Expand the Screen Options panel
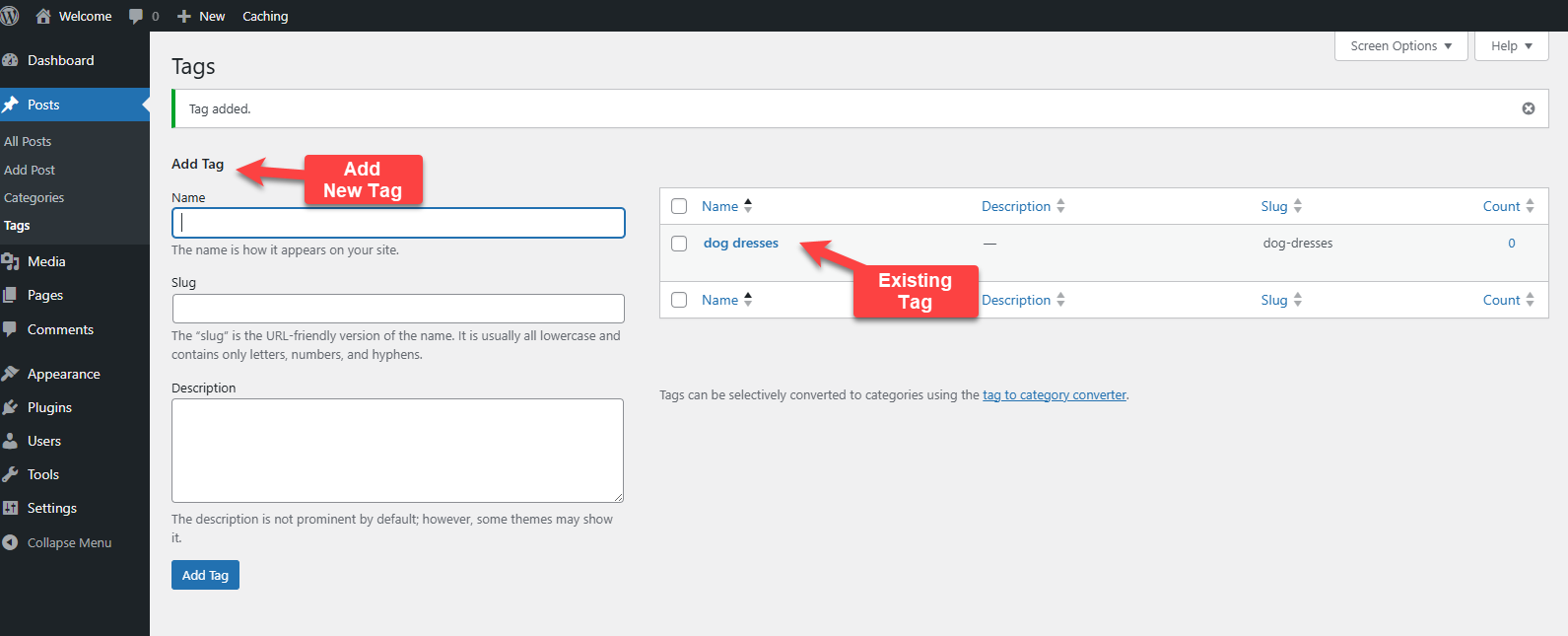 click(x=1400, y=46)
